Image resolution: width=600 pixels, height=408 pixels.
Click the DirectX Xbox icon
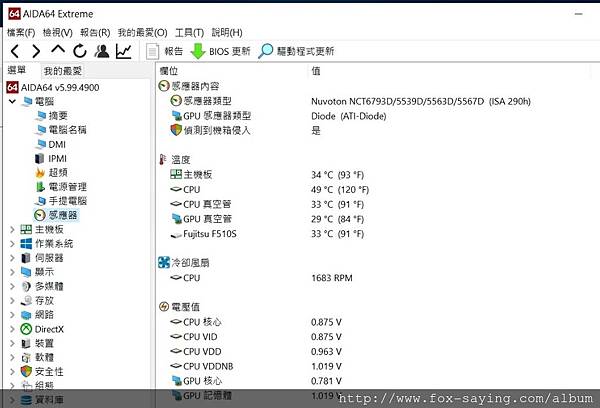click(x=26, y=329)
